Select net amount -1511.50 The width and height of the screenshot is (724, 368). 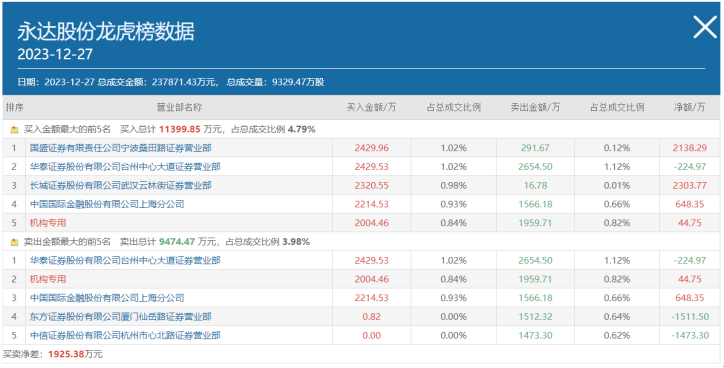point(689,316)
